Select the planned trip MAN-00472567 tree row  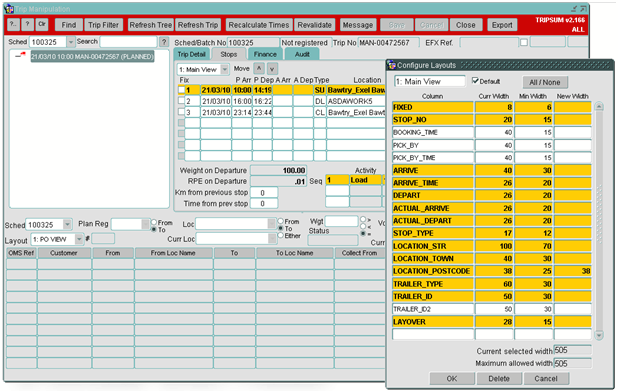(x=92, y=56)
